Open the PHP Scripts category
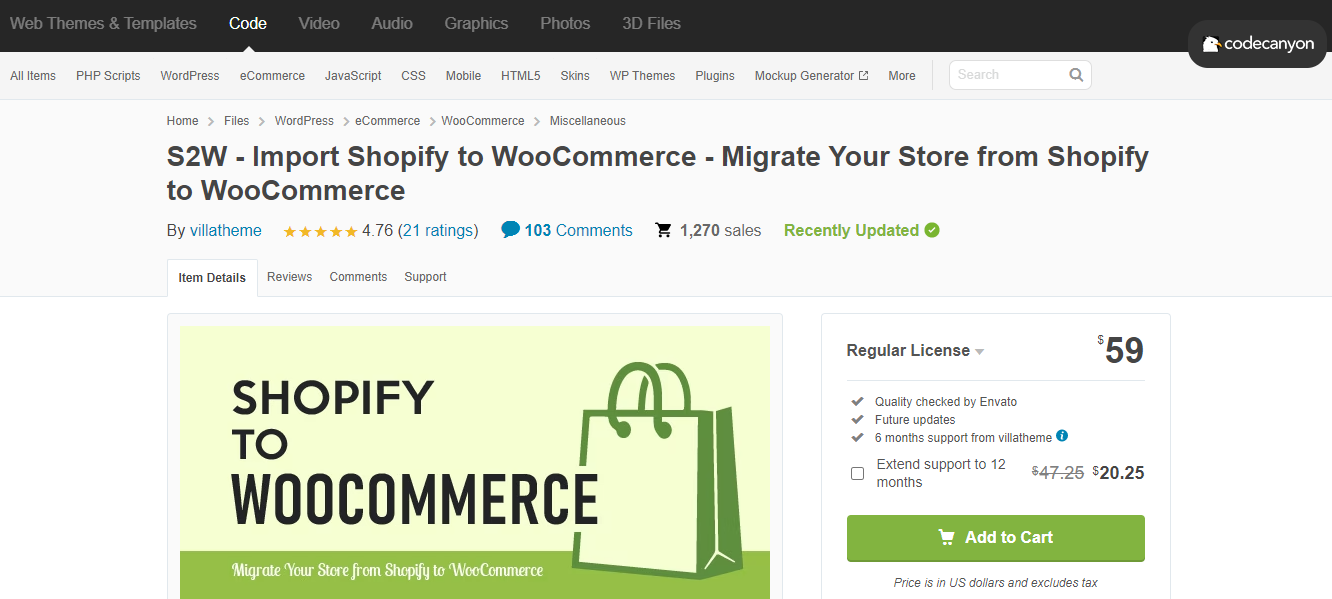This screenshot has height=599, width=1332. [108, 76]
